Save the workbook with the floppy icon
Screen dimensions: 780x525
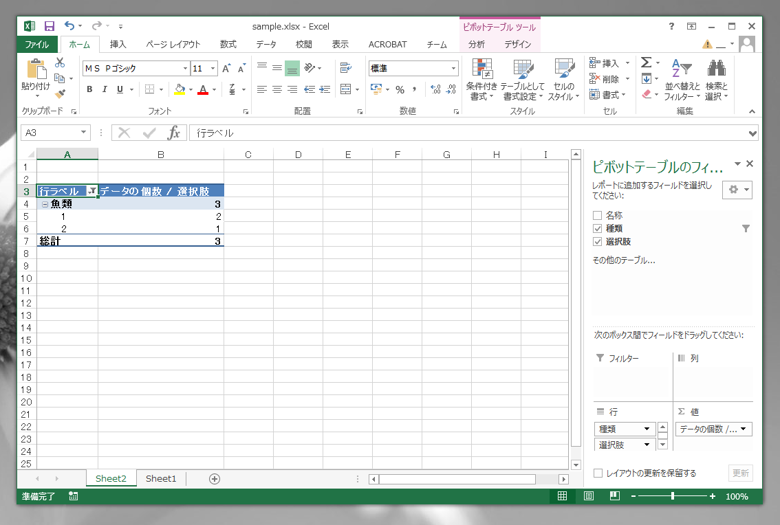pyautogui.click(x=49, y=26)
